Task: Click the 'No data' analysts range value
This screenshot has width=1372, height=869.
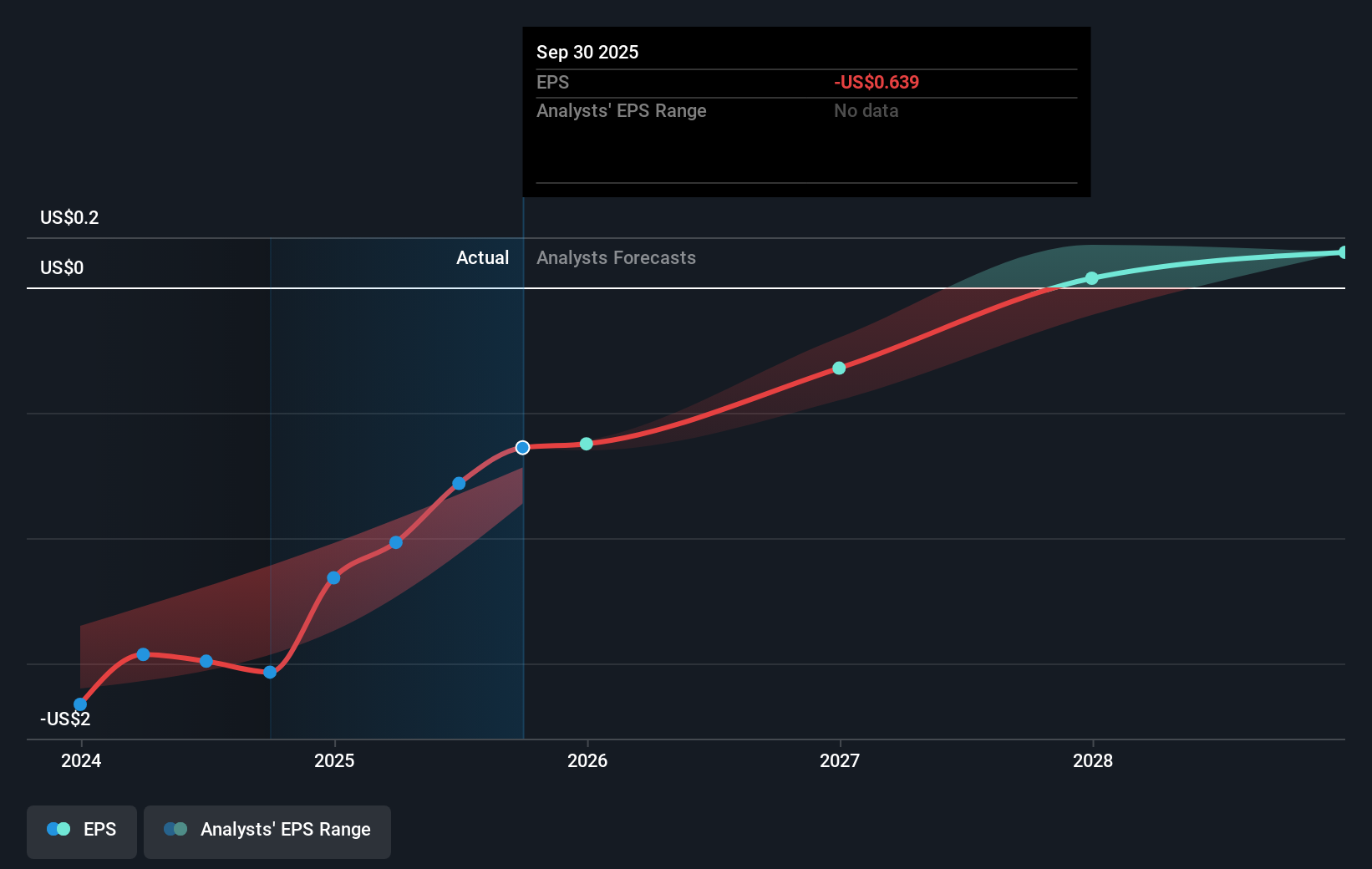Action: coord(866,110)
